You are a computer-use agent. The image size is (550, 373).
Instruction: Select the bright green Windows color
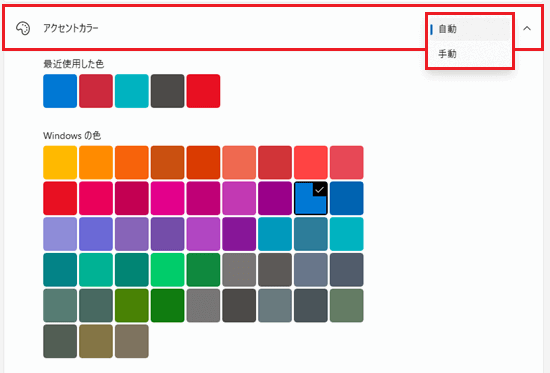point(167,270)
